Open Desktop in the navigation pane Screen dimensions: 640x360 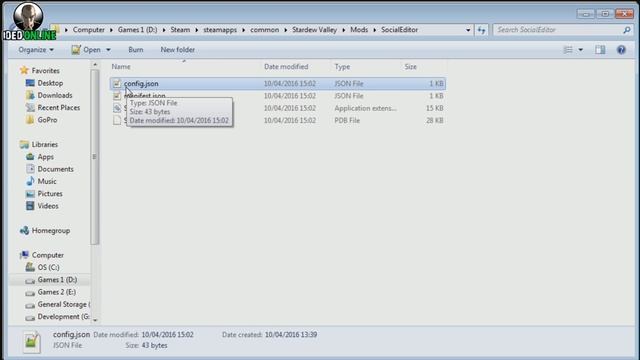(50, 83)
